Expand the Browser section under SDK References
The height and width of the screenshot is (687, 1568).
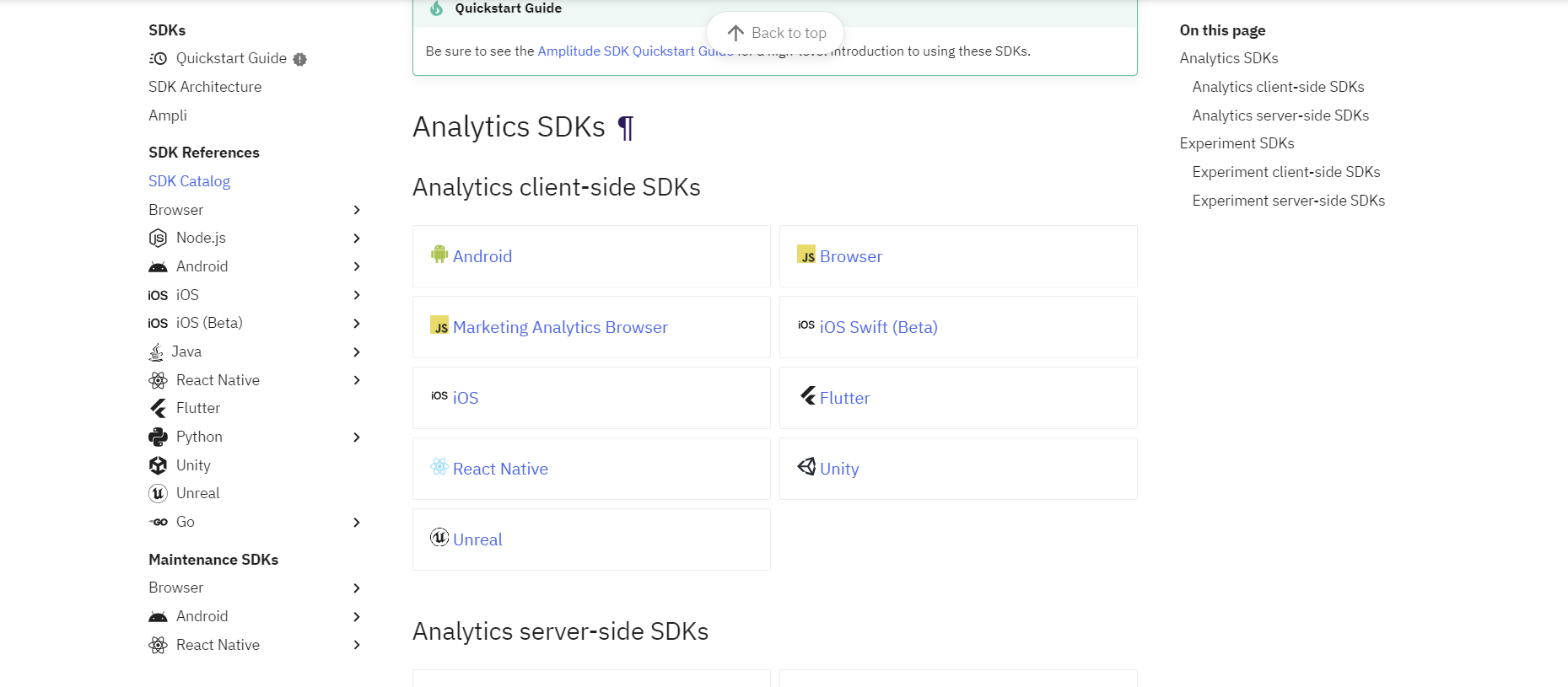pos(357,210)
